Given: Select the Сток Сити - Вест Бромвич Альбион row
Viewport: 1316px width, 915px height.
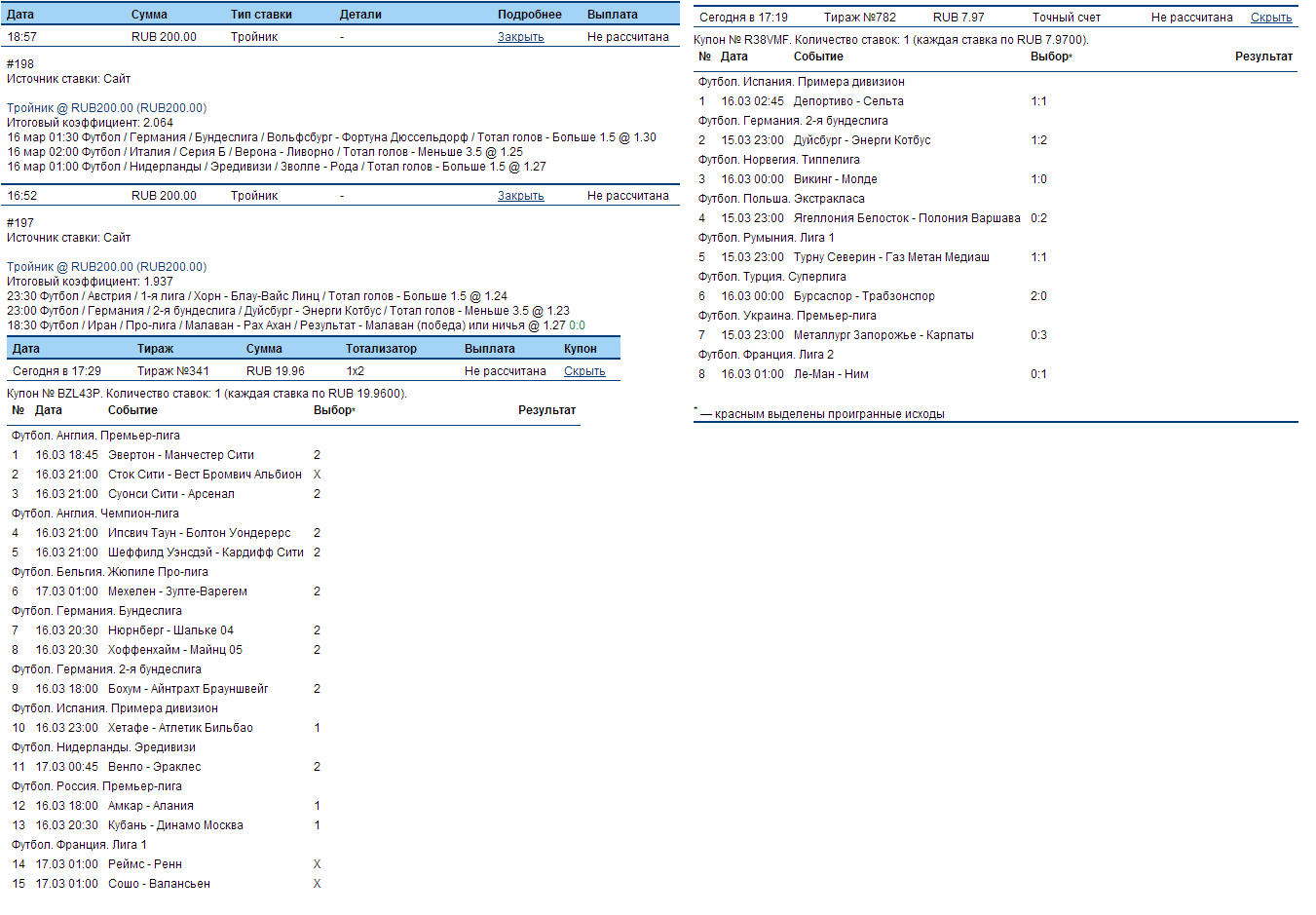Looking at the screenshot, I should (293, 475).
